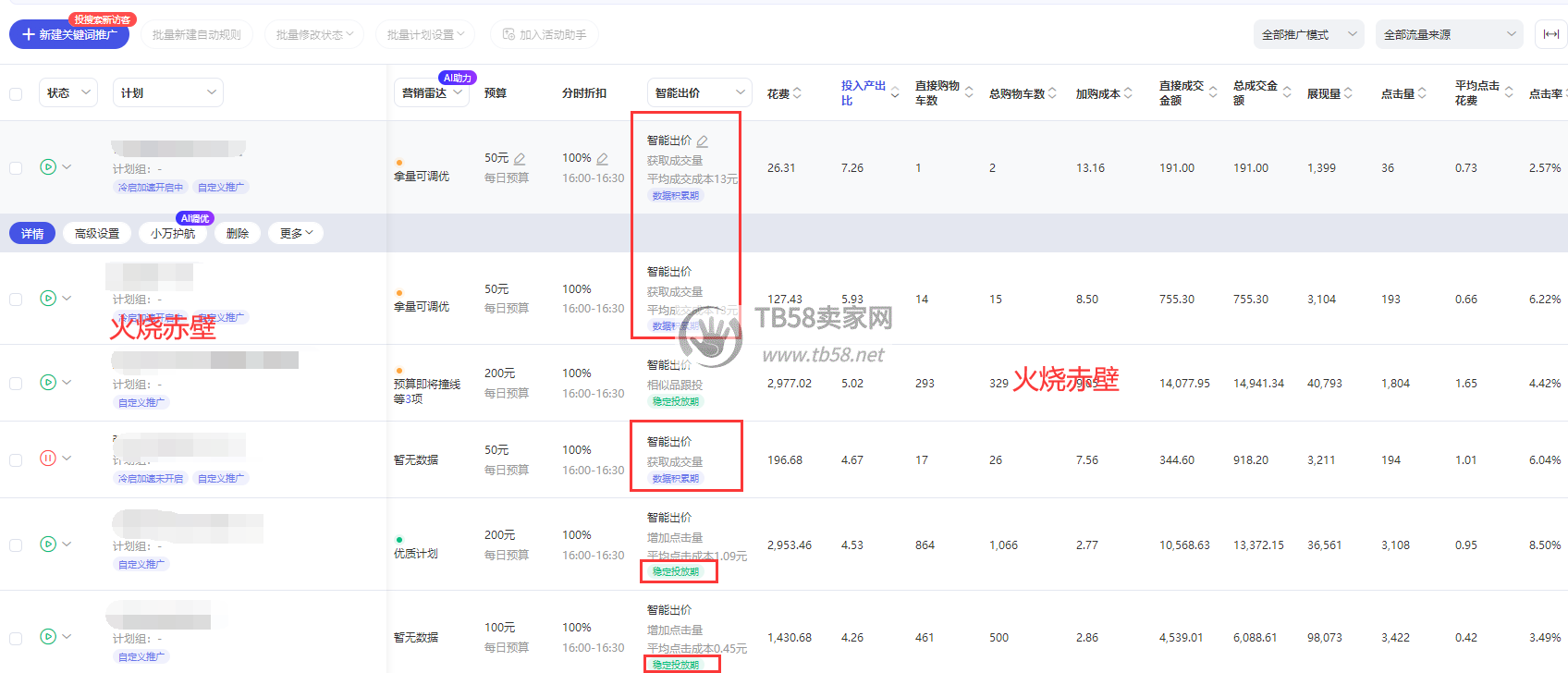Screen dimensions: 1568x673
Task: Expand the 全部推广模式 dropdown
Action: 1308,35
